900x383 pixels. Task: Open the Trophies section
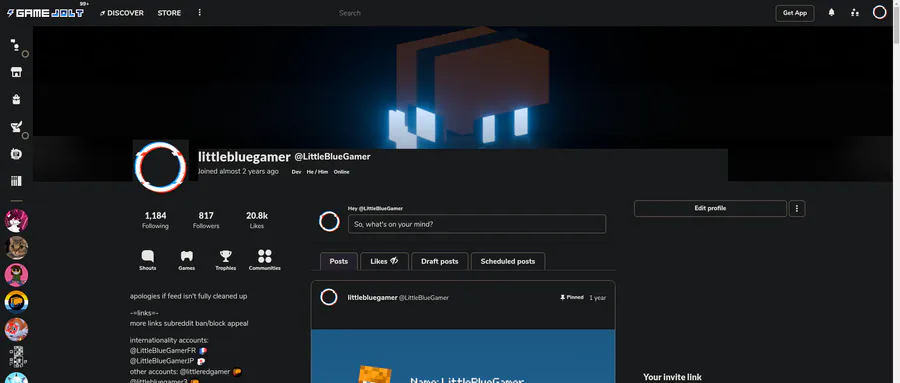[226, 260]
